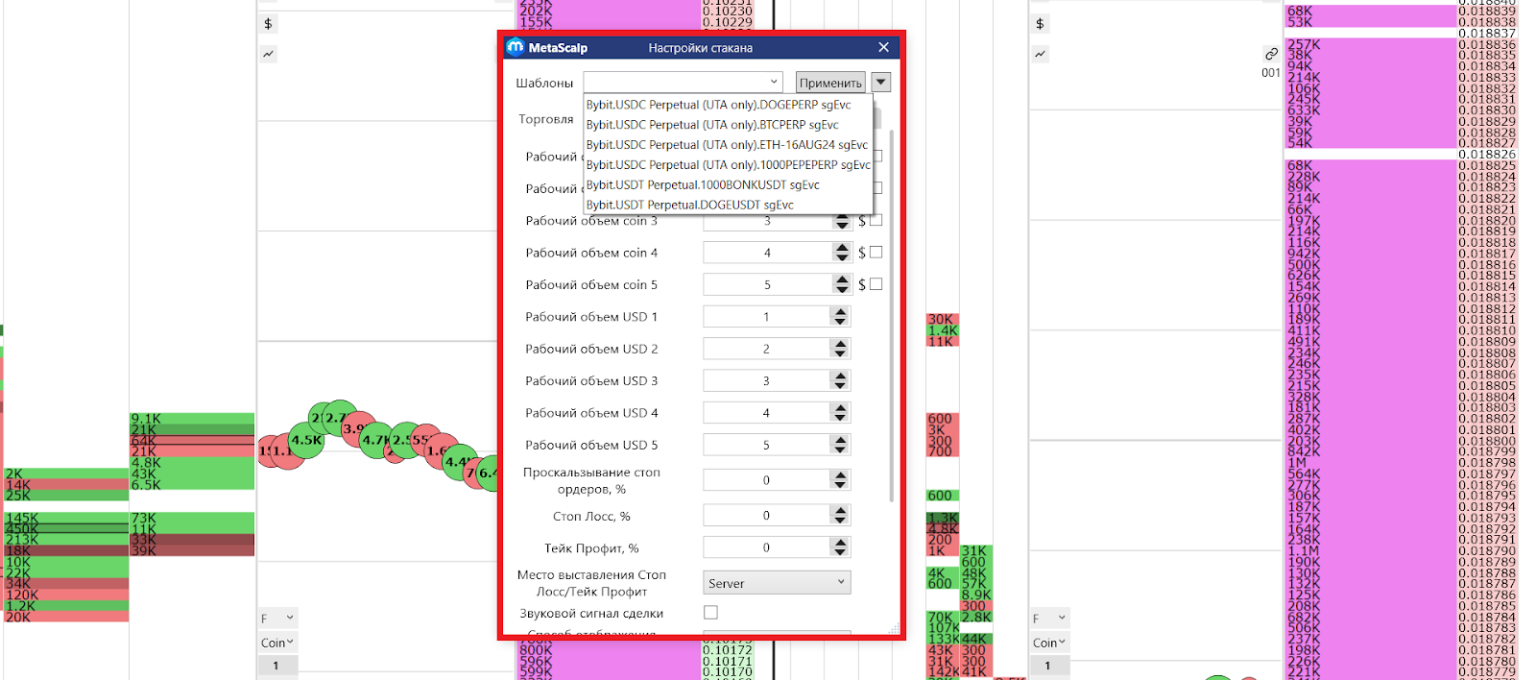Click the Торговля tab label

coord(546,119)
